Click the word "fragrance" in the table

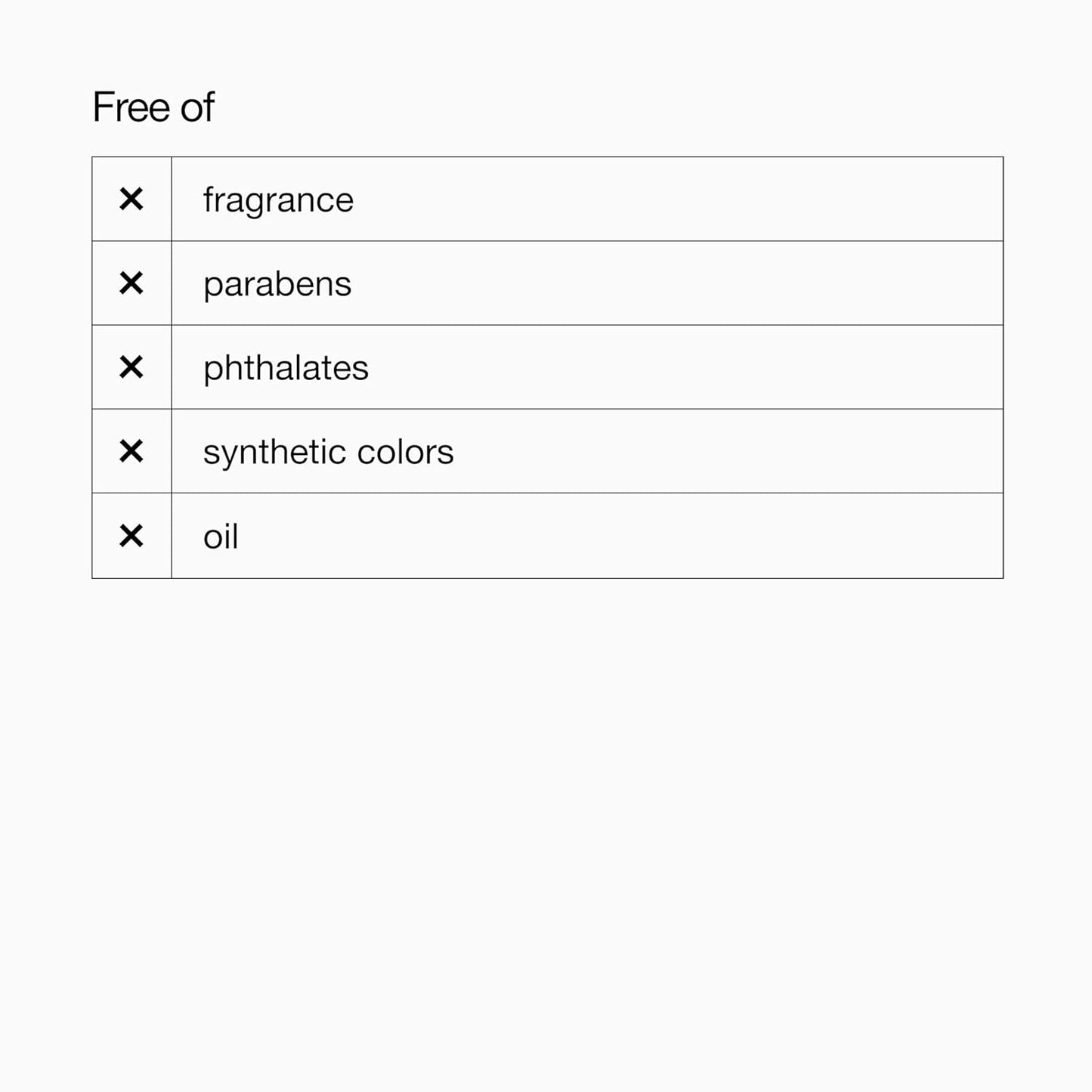pyautogui.click(x=278, y=200)
